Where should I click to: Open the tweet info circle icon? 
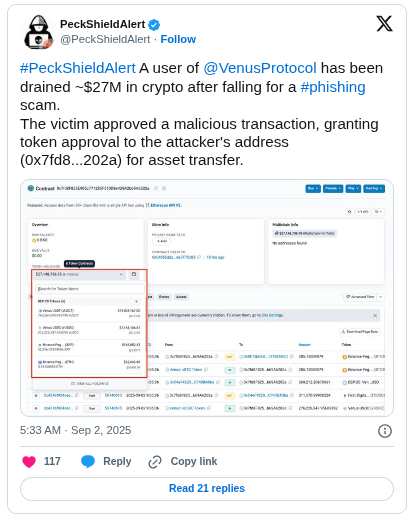[385, 431]
